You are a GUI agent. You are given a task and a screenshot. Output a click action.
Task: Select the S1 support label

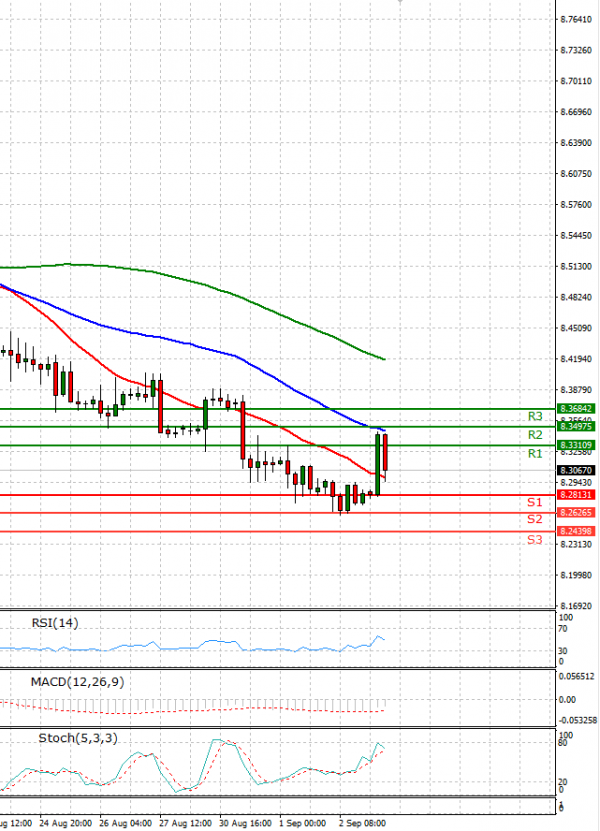point(535,502)
